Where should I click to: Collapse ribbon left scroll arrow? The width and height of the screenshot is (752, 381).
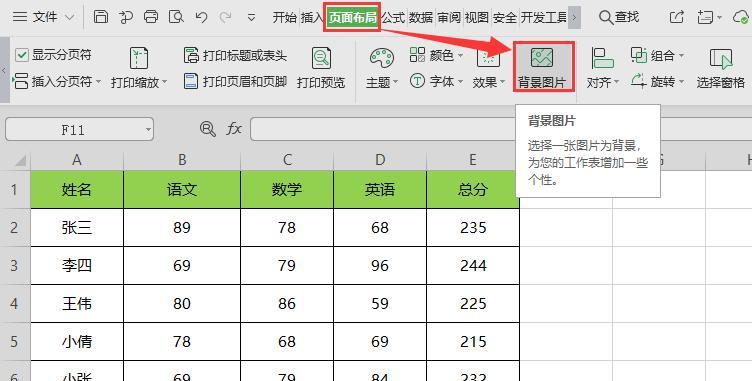pyautogui.click(x=4, y=70)
